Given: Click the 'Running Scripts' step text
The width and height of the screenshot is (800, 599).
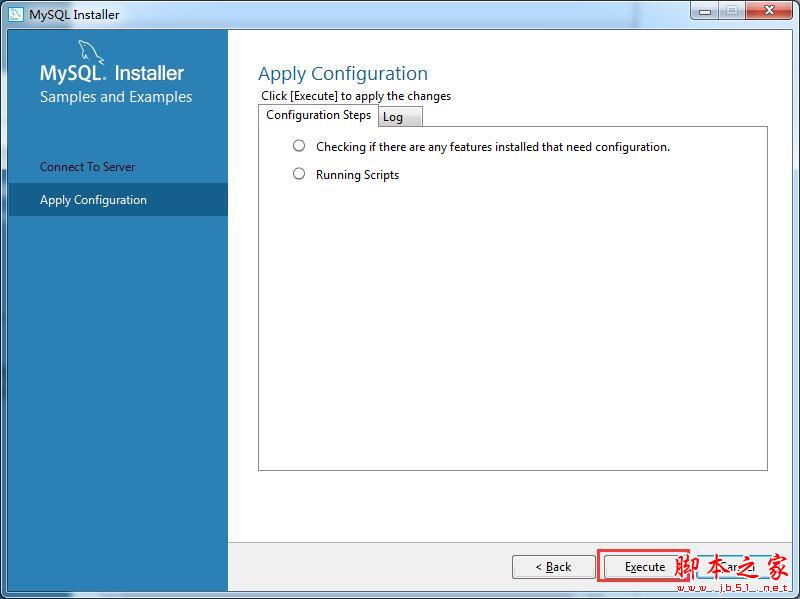Looking at the screenshot, I should (x=357, y=175).
